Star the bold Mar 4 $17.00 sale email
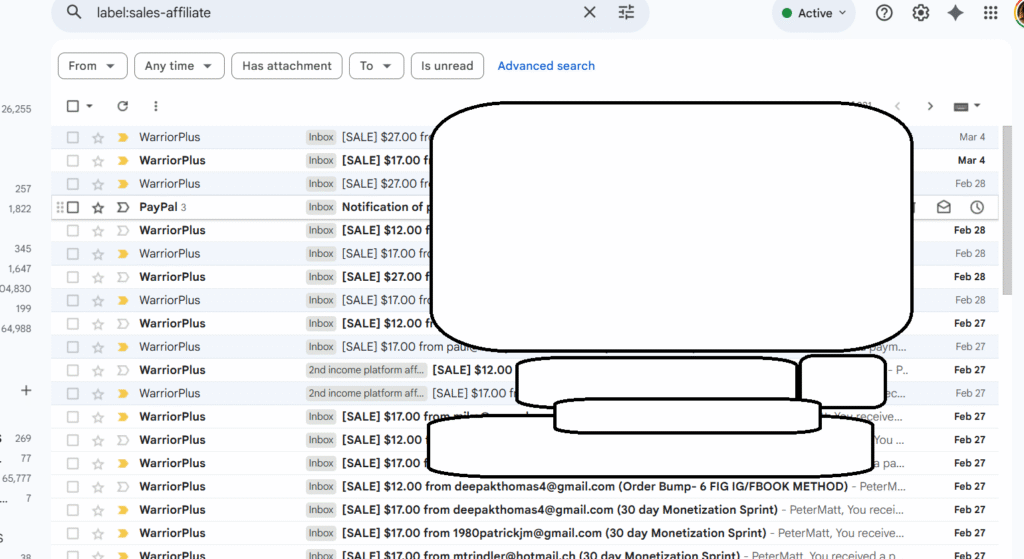The image size is (1024, 559). (98, 161)
